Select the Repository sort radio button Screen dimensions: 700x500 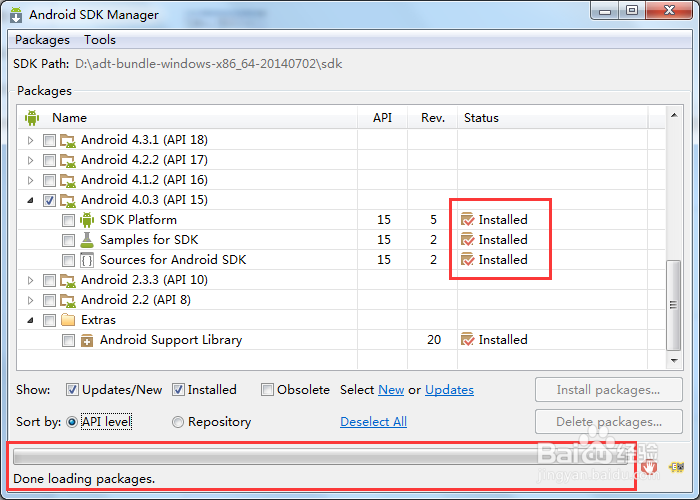178,422
